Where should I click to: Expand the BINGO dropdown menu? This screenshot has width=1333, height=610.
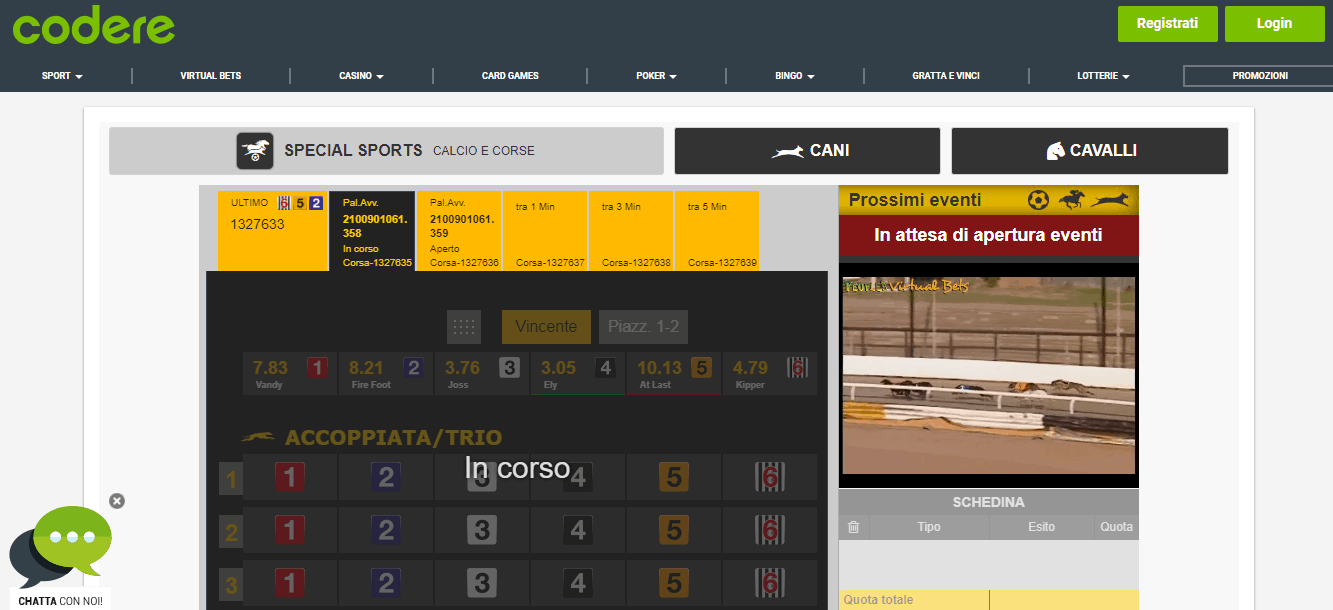pos(795,76)
